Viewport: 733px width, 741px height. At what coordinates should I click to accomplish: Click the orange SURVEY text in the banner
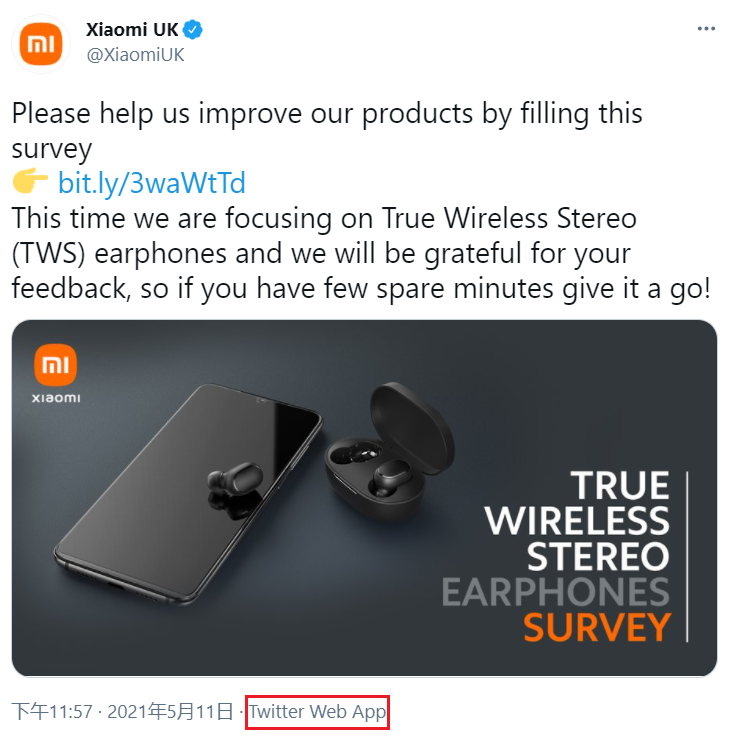[x=596, y=627]
